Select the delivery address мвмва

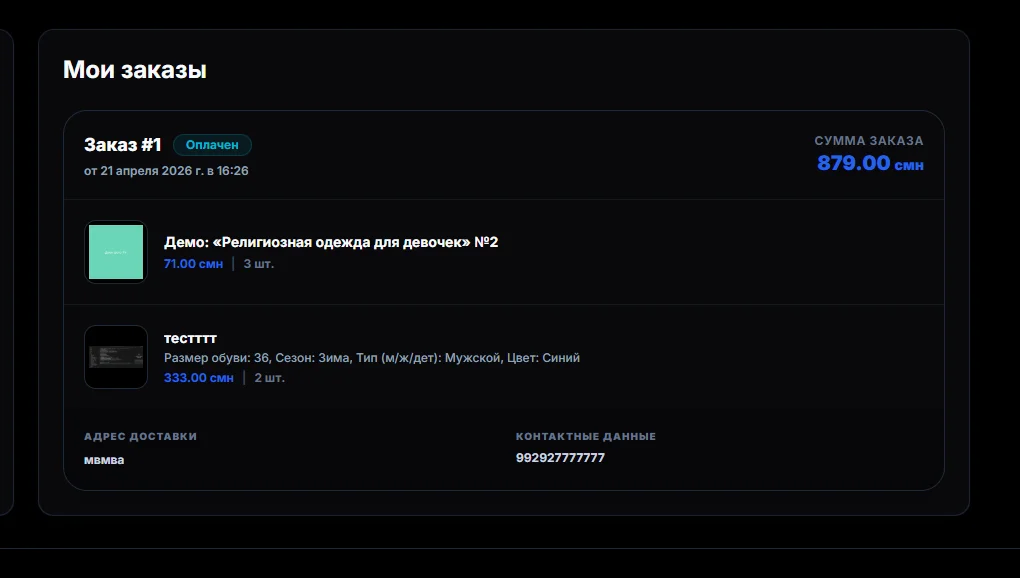104,460
